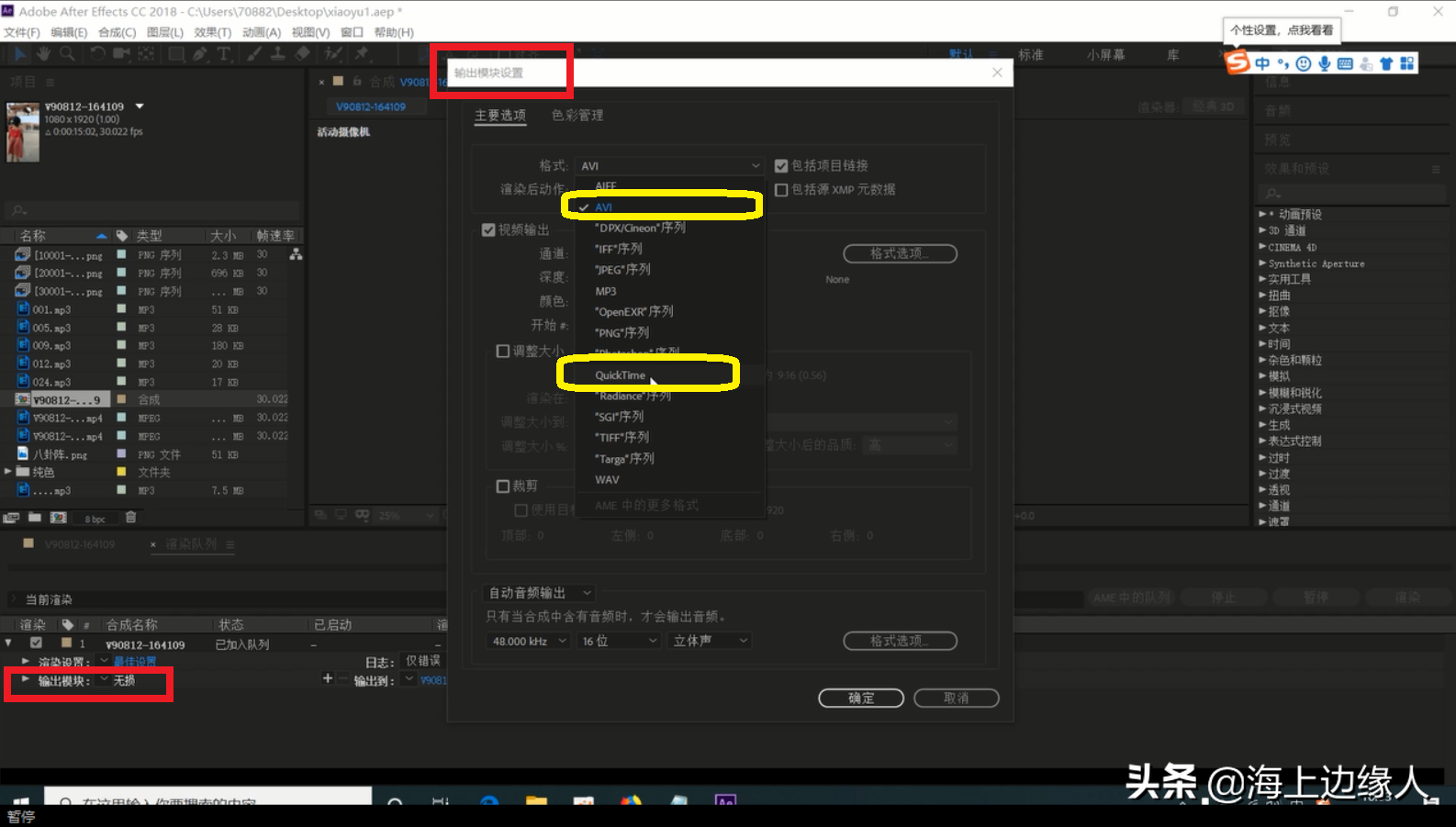
Task: Open the 48.000 kHz sample rate dropdown
Action: pos(528,641)
